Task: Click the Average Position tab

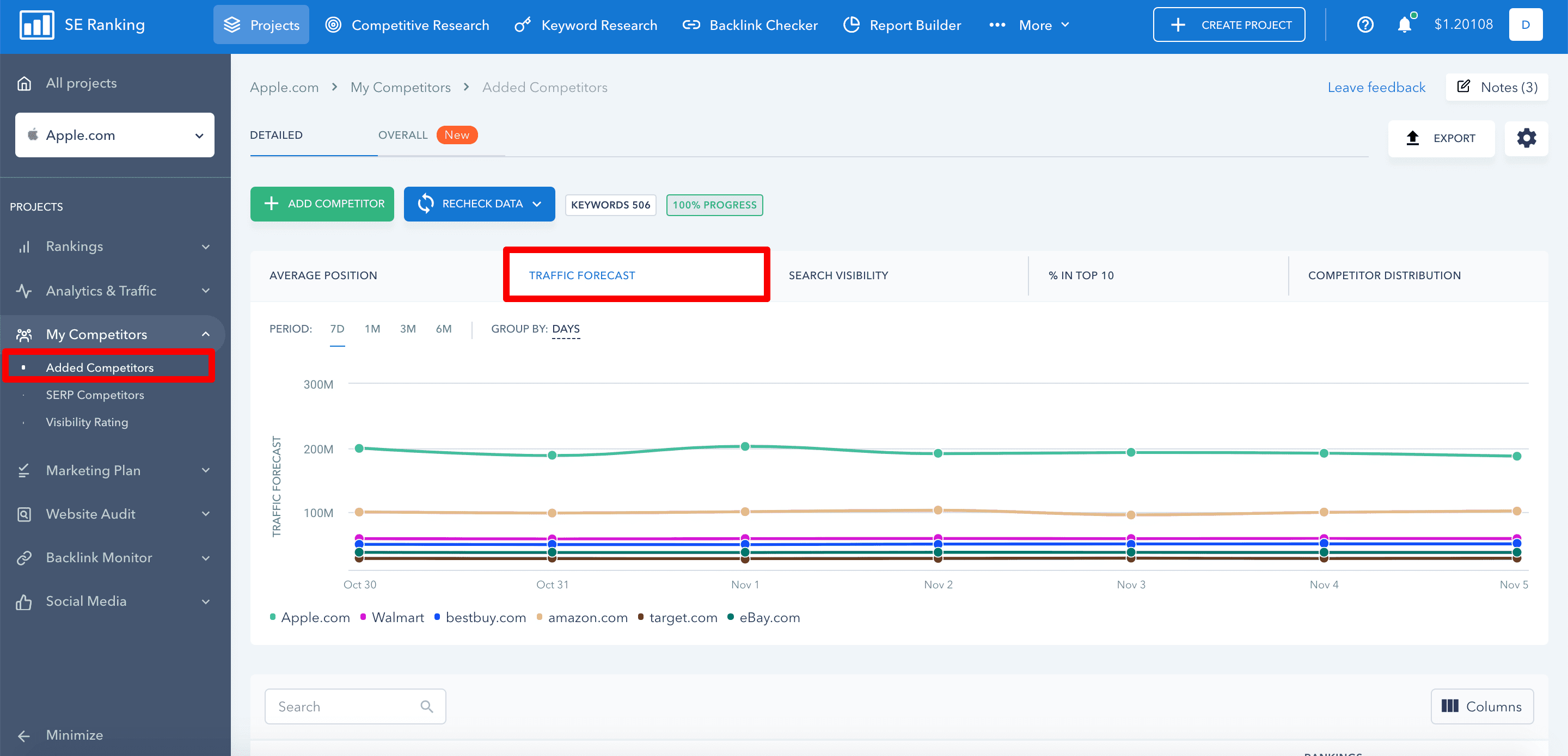Action: [x=323, y=275]
